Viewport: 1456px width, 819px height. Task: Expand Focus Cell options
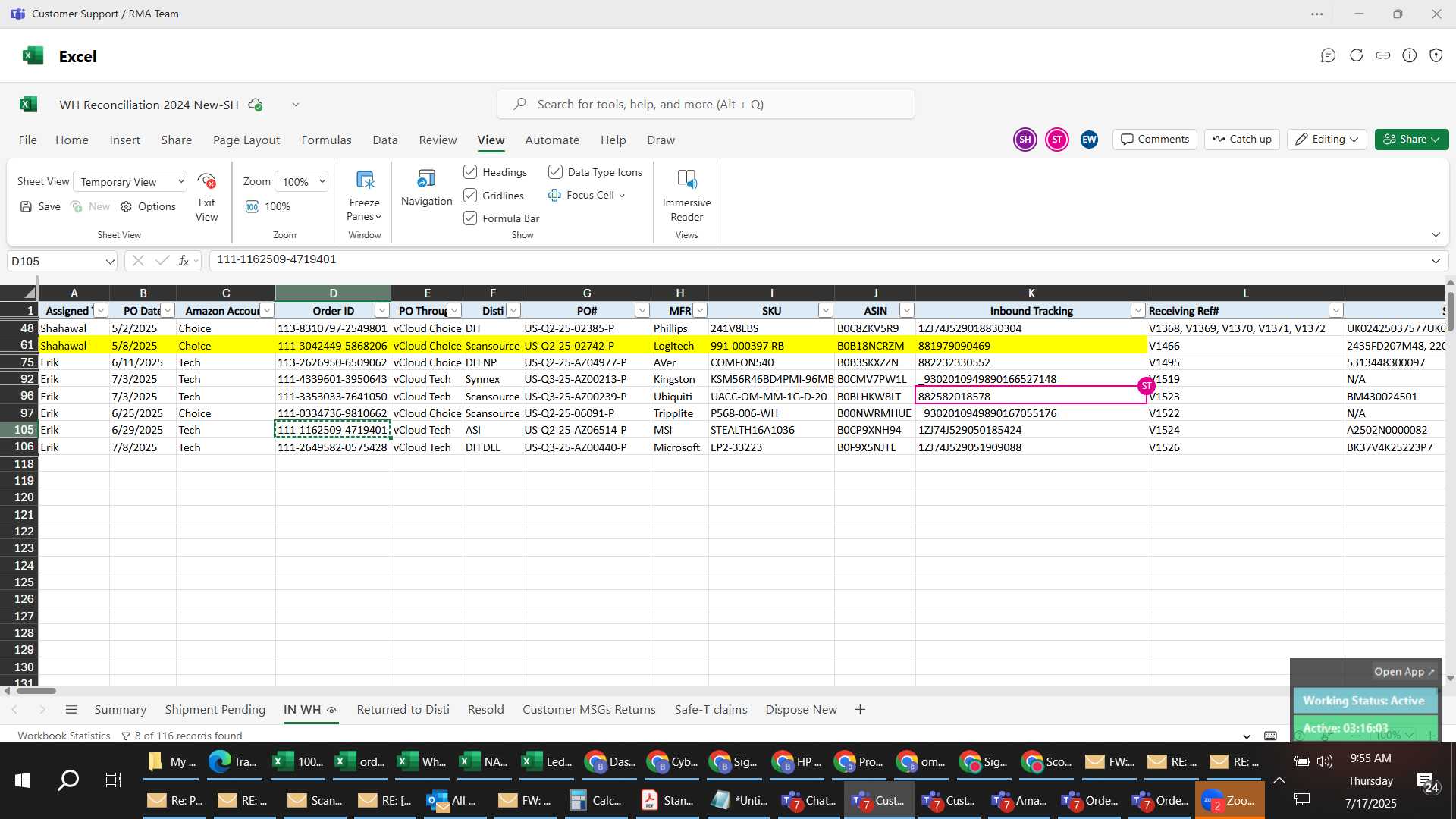(622, 196)
